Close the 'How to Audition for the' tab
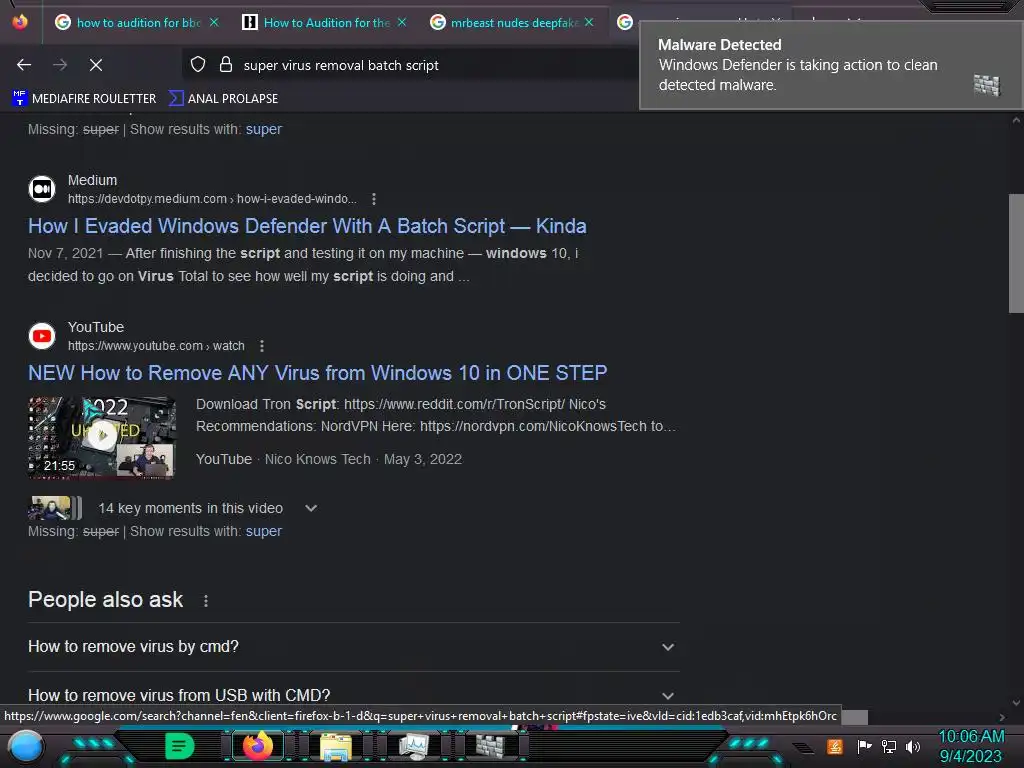Screen dimensions: 1024x768 (x=402, y=22)
